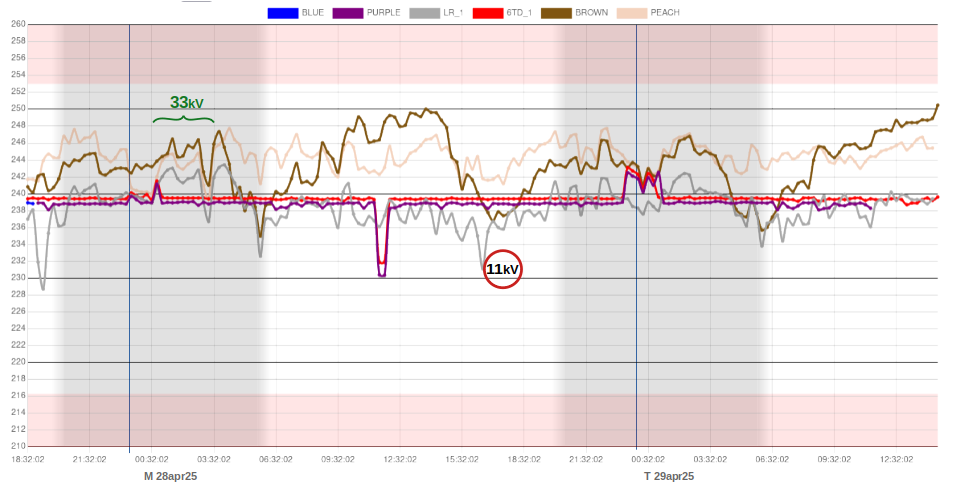Image resolution: width=958 pixels, height=494 pixels.
Task: Click the first 06:32:02 time tick
Action: click(x=276, y=459)
